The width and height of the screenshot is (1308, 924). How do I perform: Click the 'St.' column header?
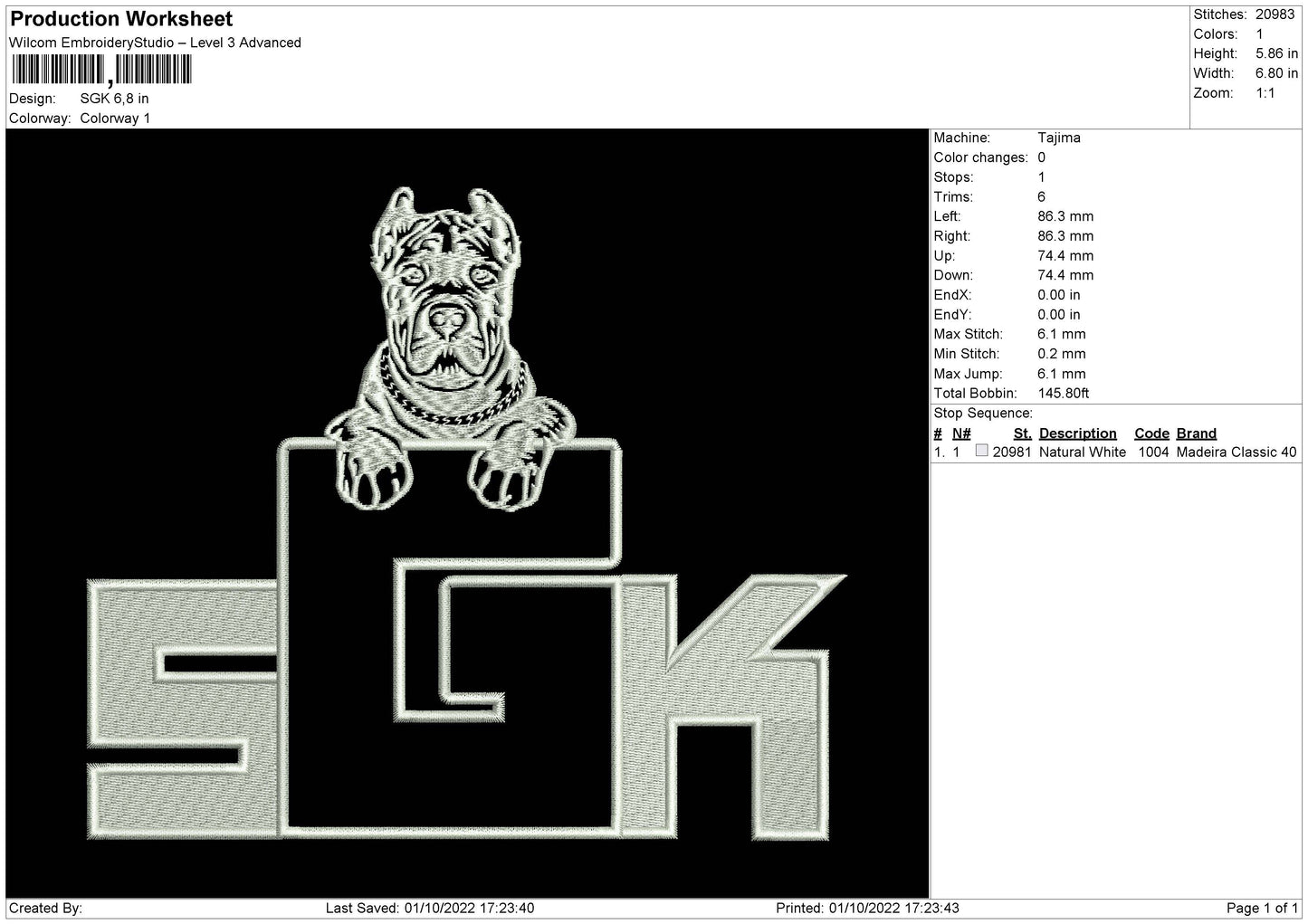pyautogui.click(x=1023, y=433)
